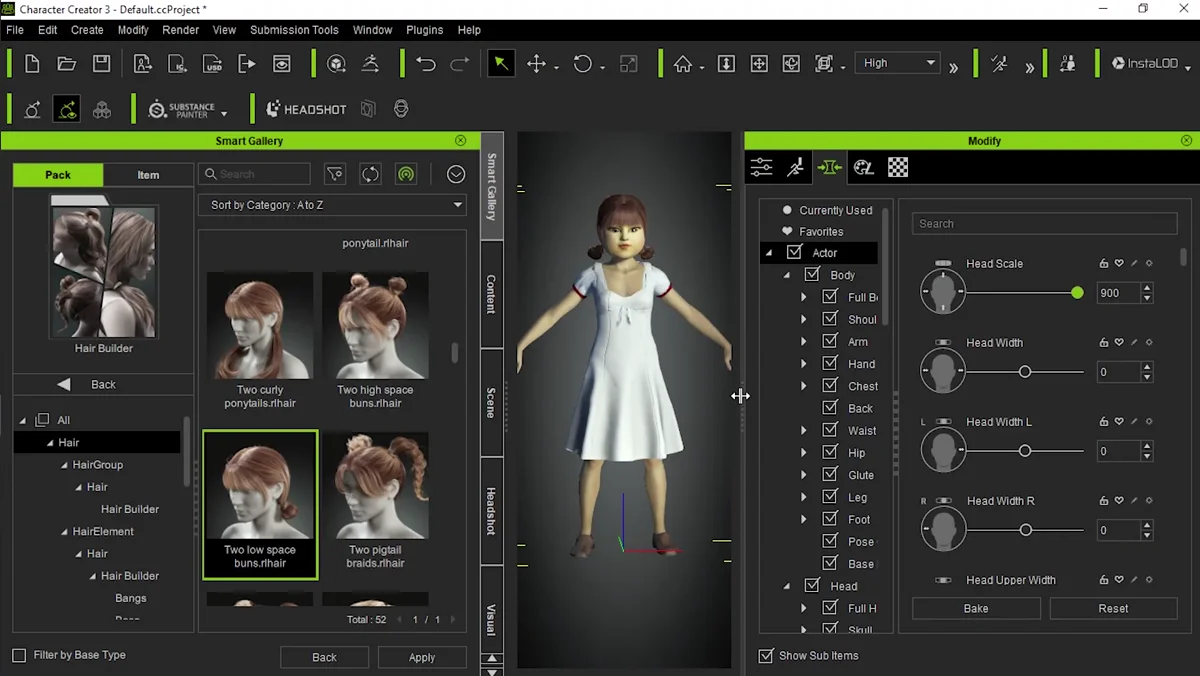
Task: Toggle the Actor checkbox
Action: [795, 253]
